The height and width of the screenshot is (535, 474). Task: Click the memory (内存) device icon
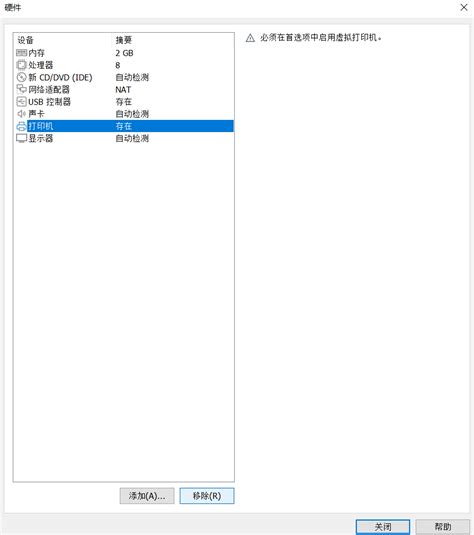(21, 53)
